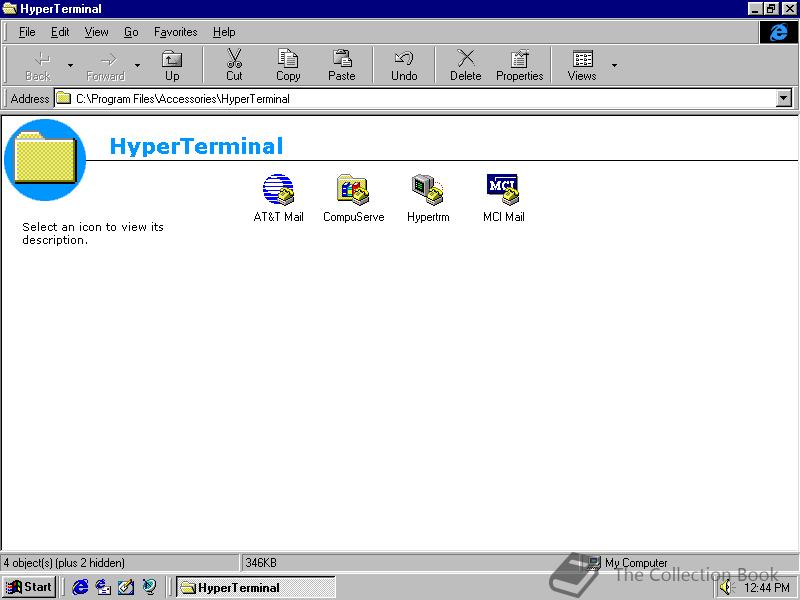Open the Favorites menu
The height and width of the screenshot is (600, 800).
click(x=176, y=32)
